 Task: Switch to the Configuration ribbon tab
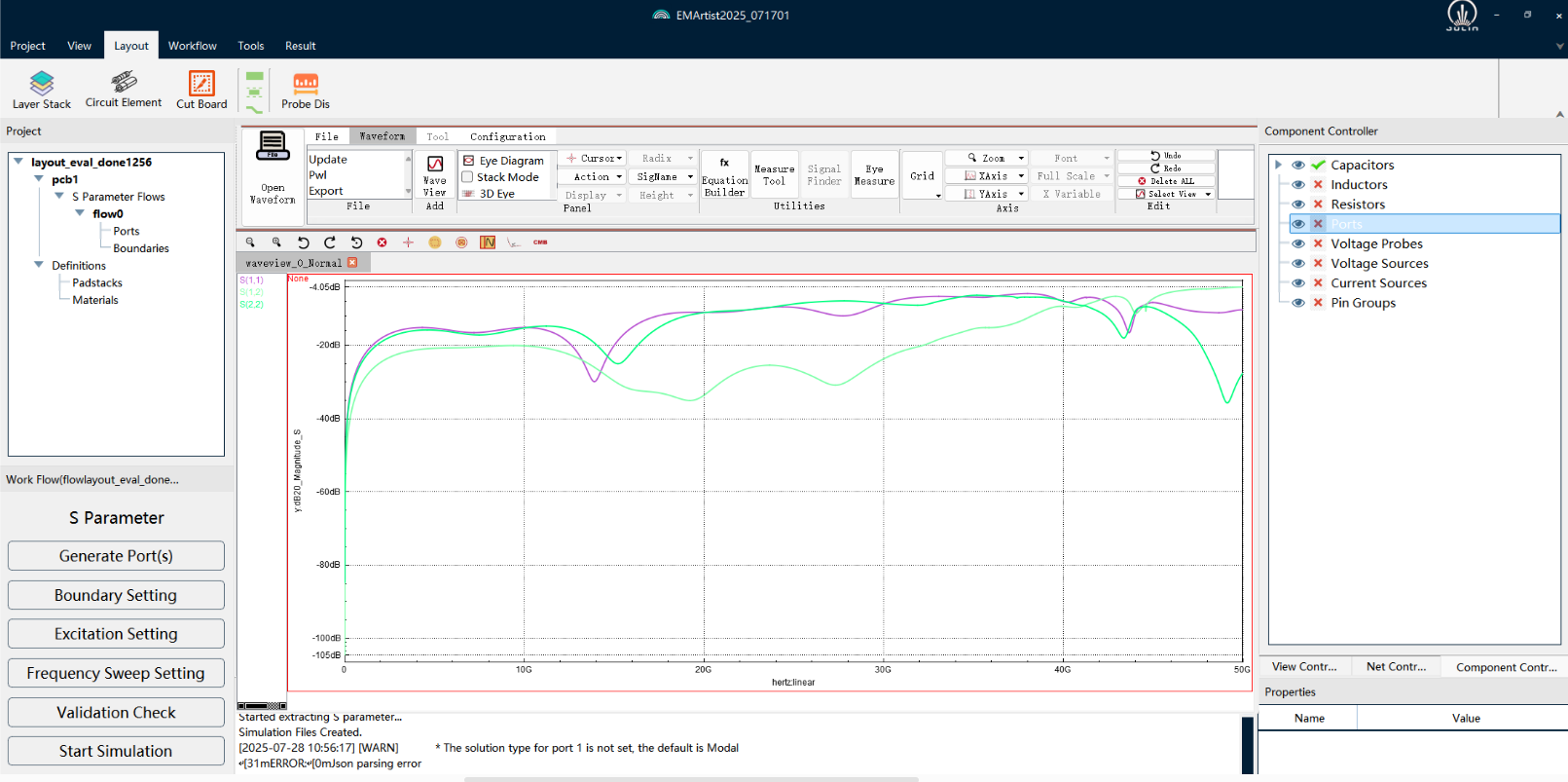508,136
